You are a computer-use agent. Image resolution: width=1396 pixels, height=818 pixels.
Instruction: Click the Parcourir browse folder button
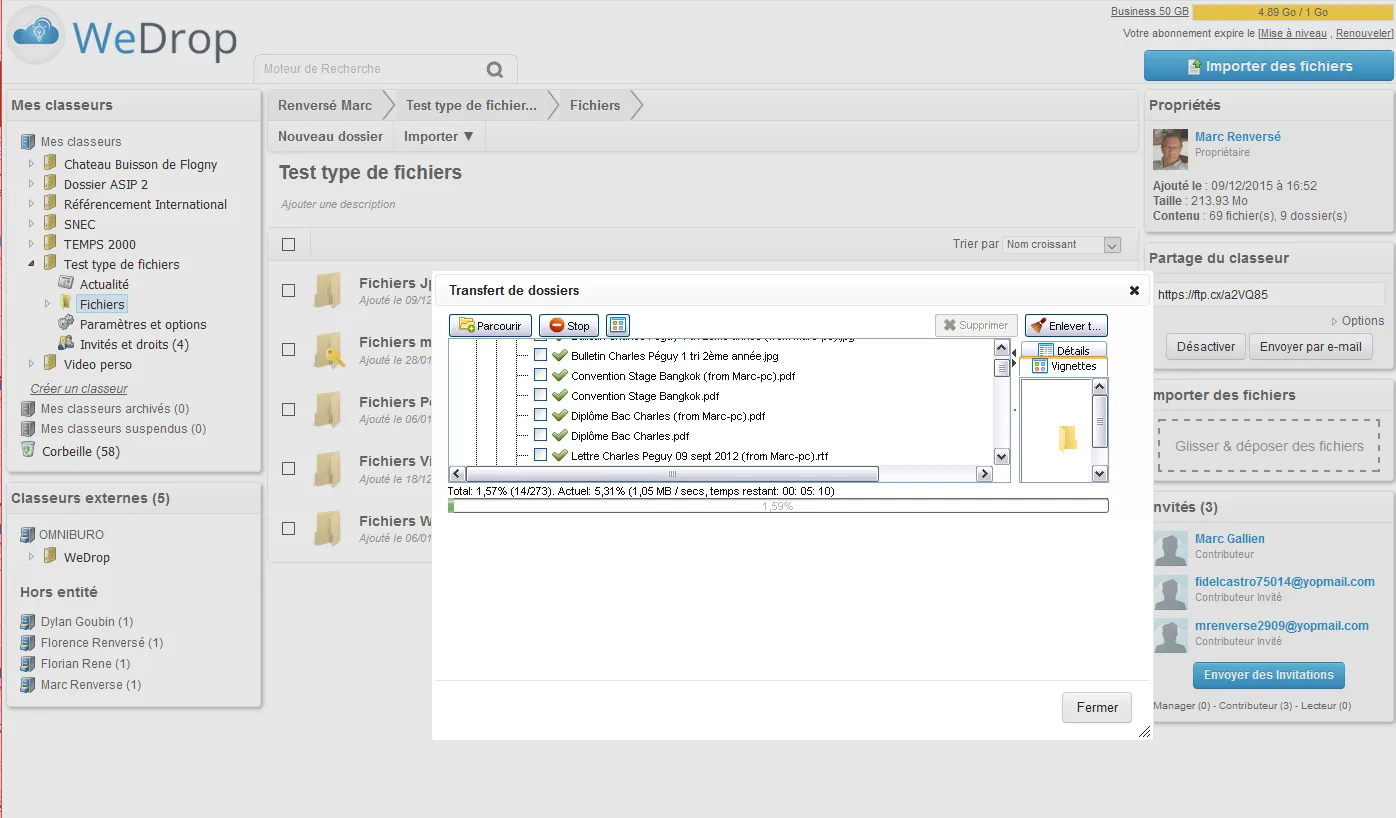tap(490, 326)
